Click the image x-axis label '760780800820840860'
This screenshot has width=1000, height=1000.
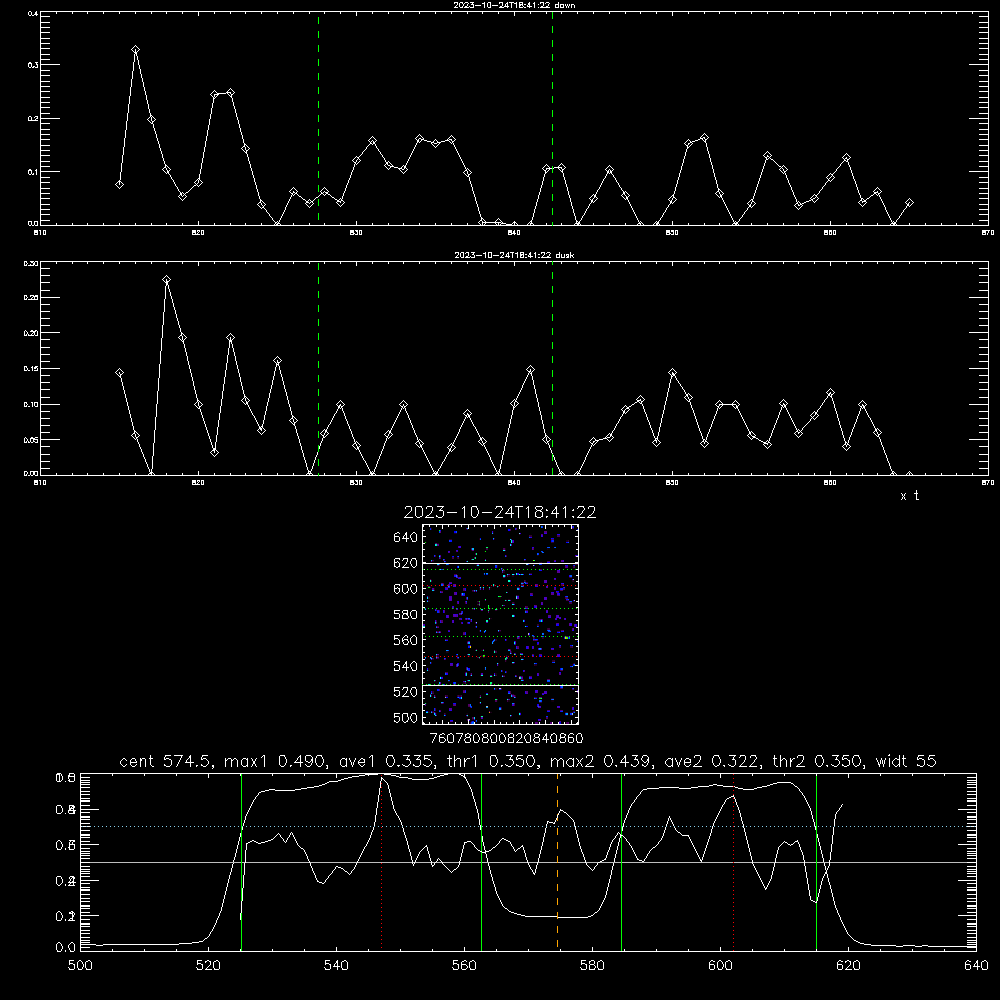click(506, 739)
